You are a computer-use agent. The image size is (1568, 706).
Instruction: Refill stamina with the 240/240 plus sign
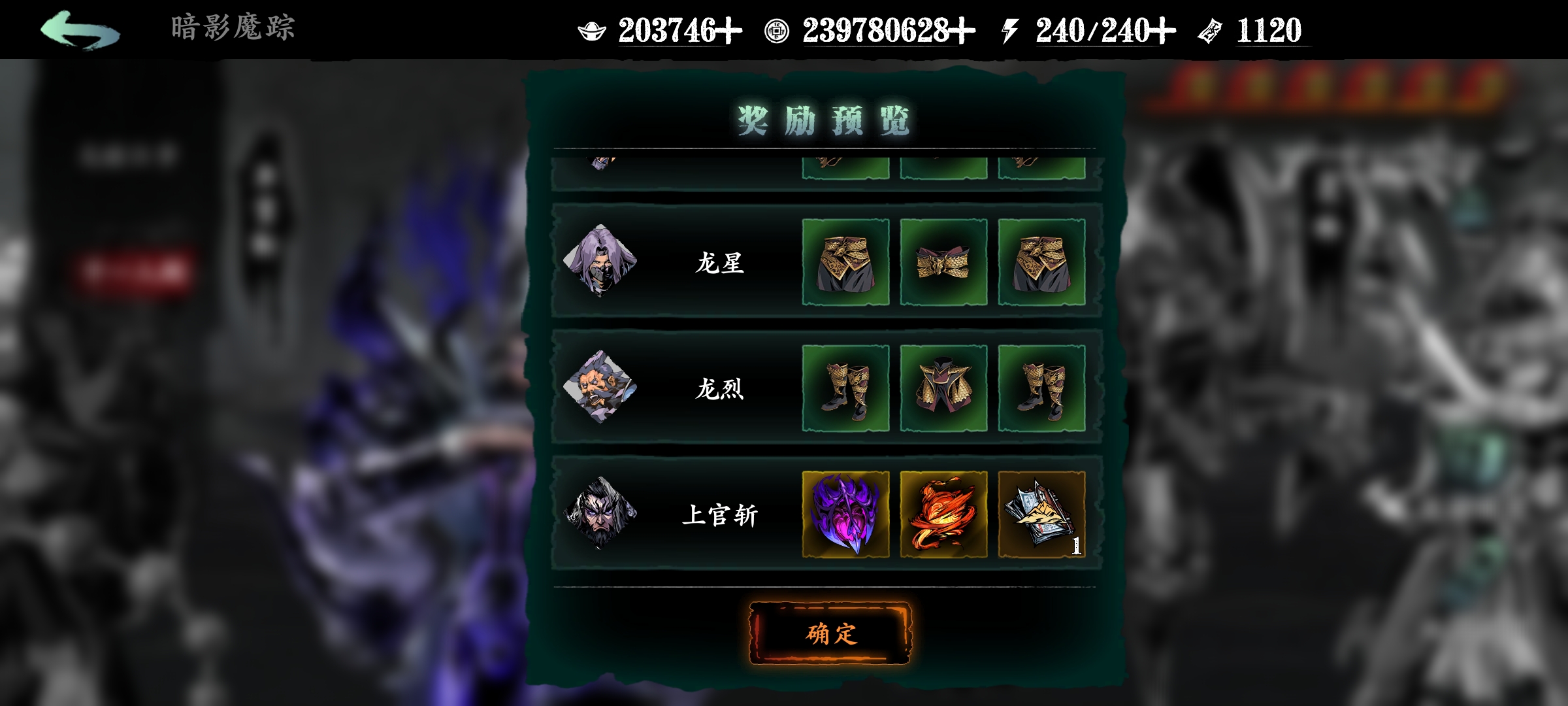[1162, 31]
